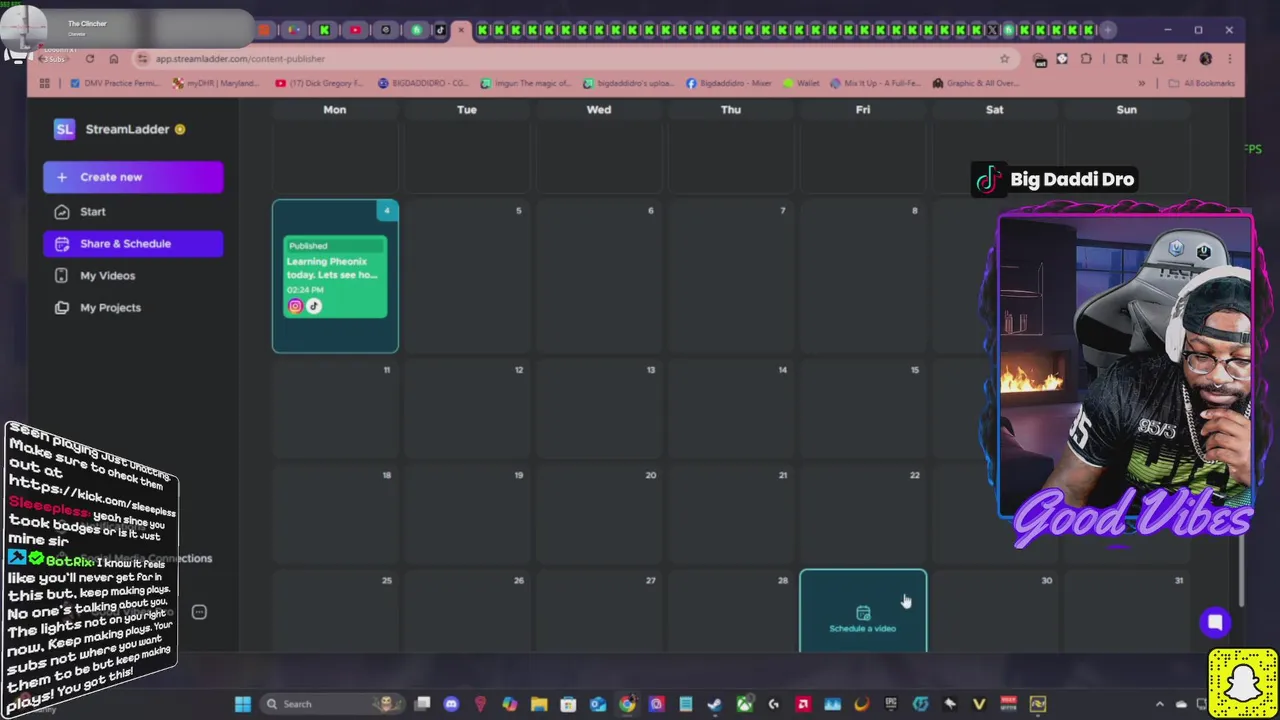
Task: Expand hidden bookmarks overflow chevron
Action: pos(1141,83)
